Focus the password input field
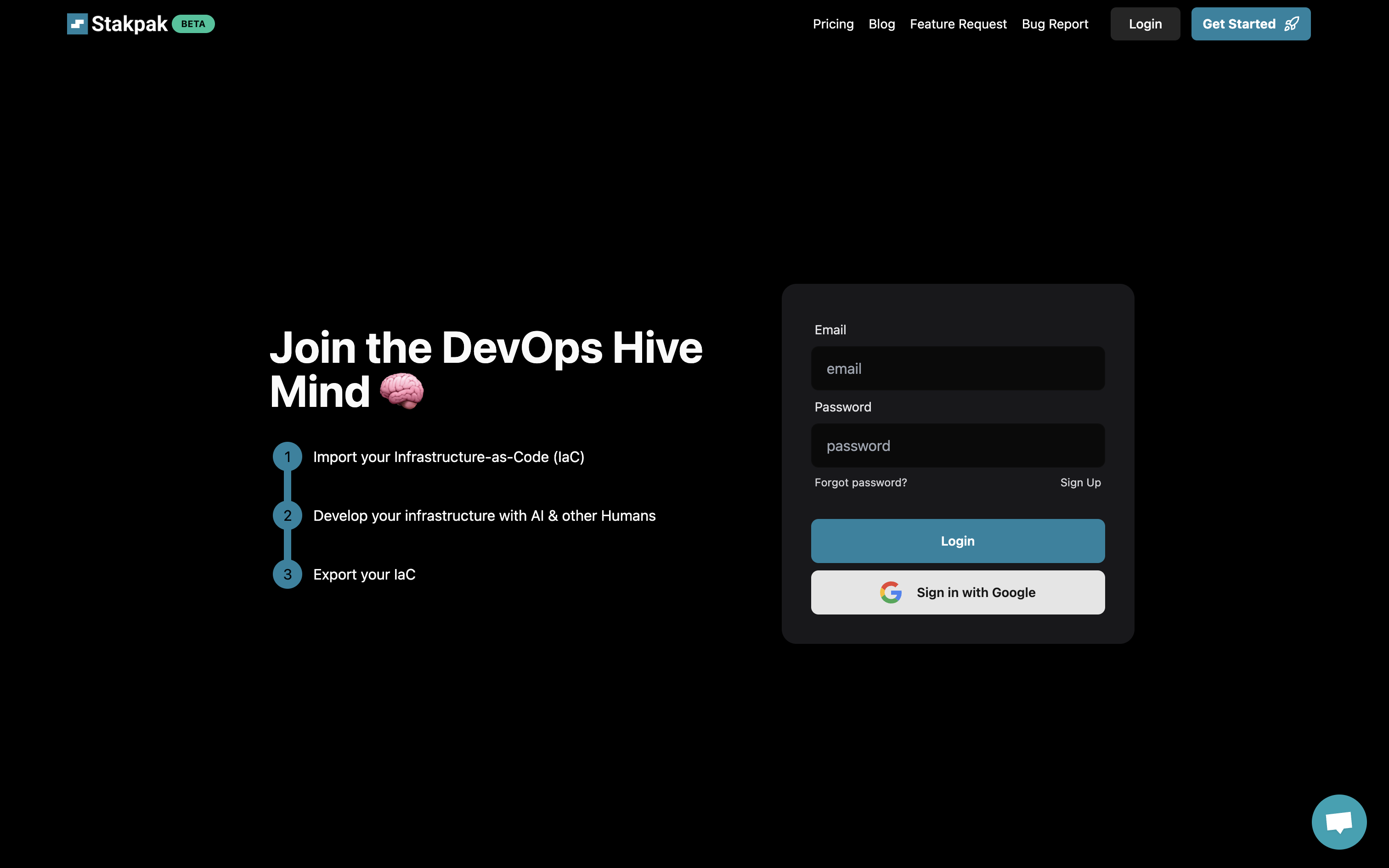The image size is (1389, 868). (x=957, y=445)
